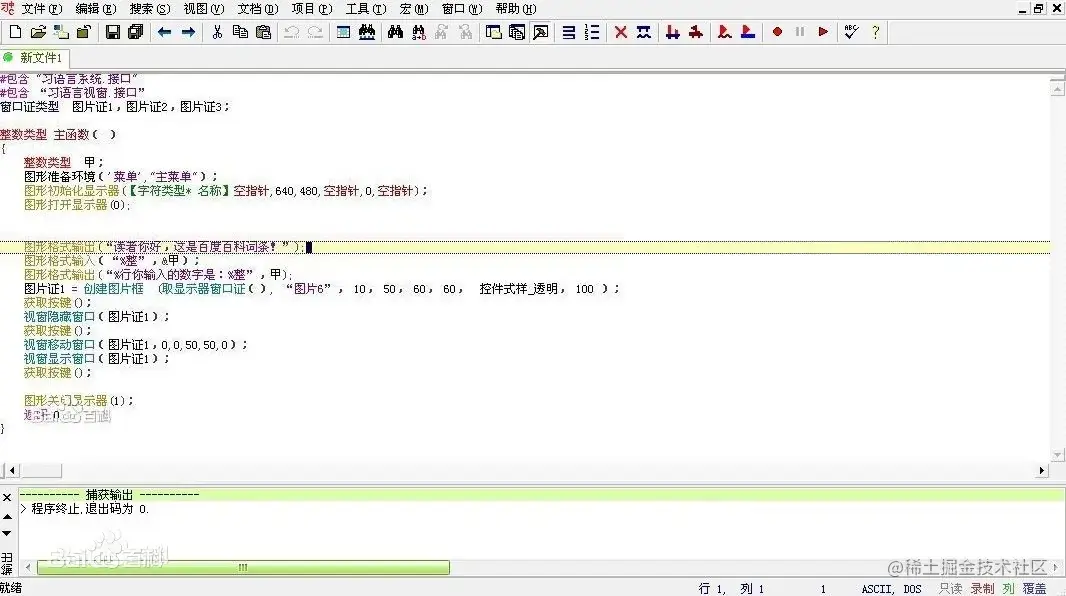Click the cascaded windows toolbar icon
1066x596 pixels.
(517, 32)
